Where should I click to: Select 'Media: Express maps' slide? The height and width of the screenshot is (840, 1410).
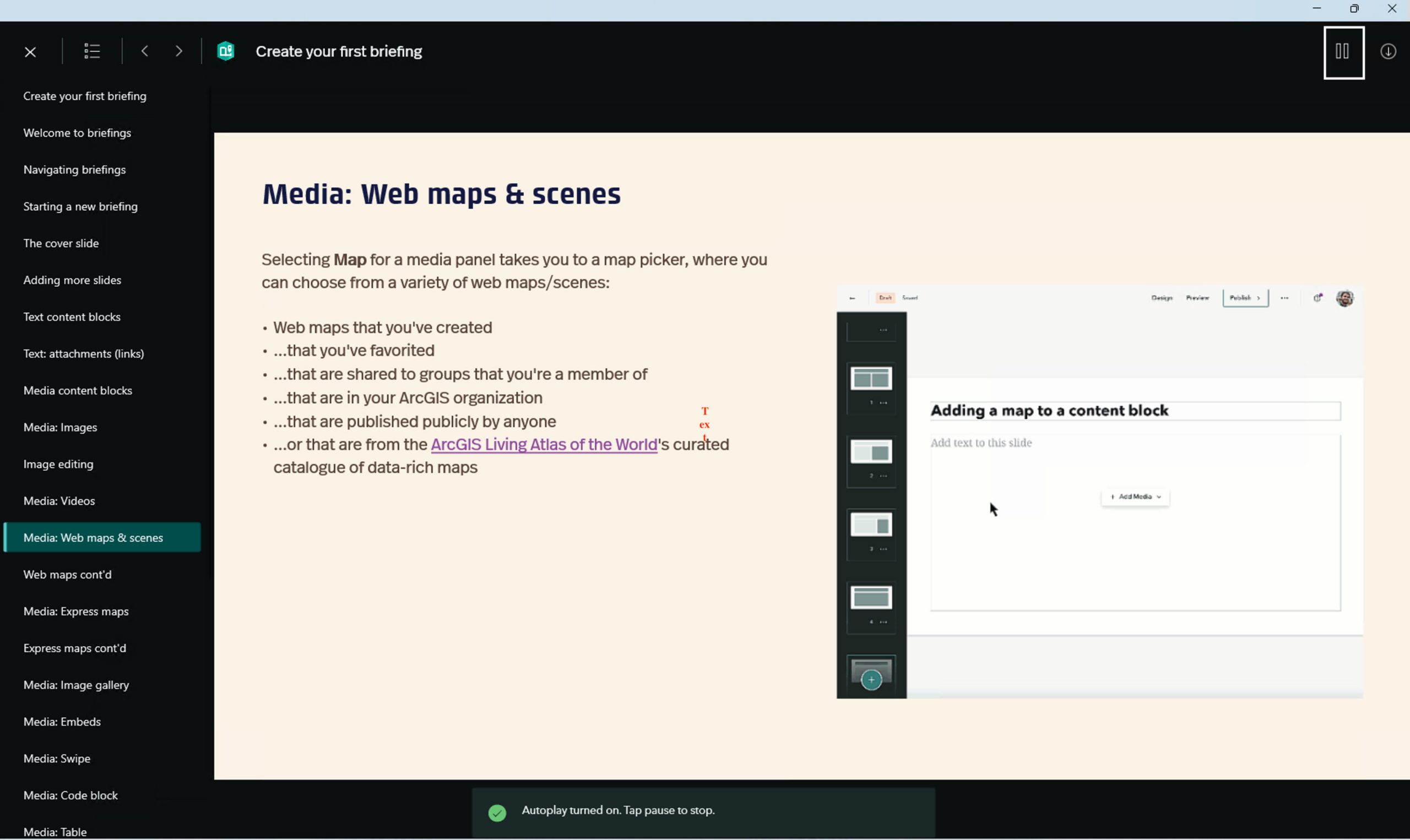[x=76, y=611]
